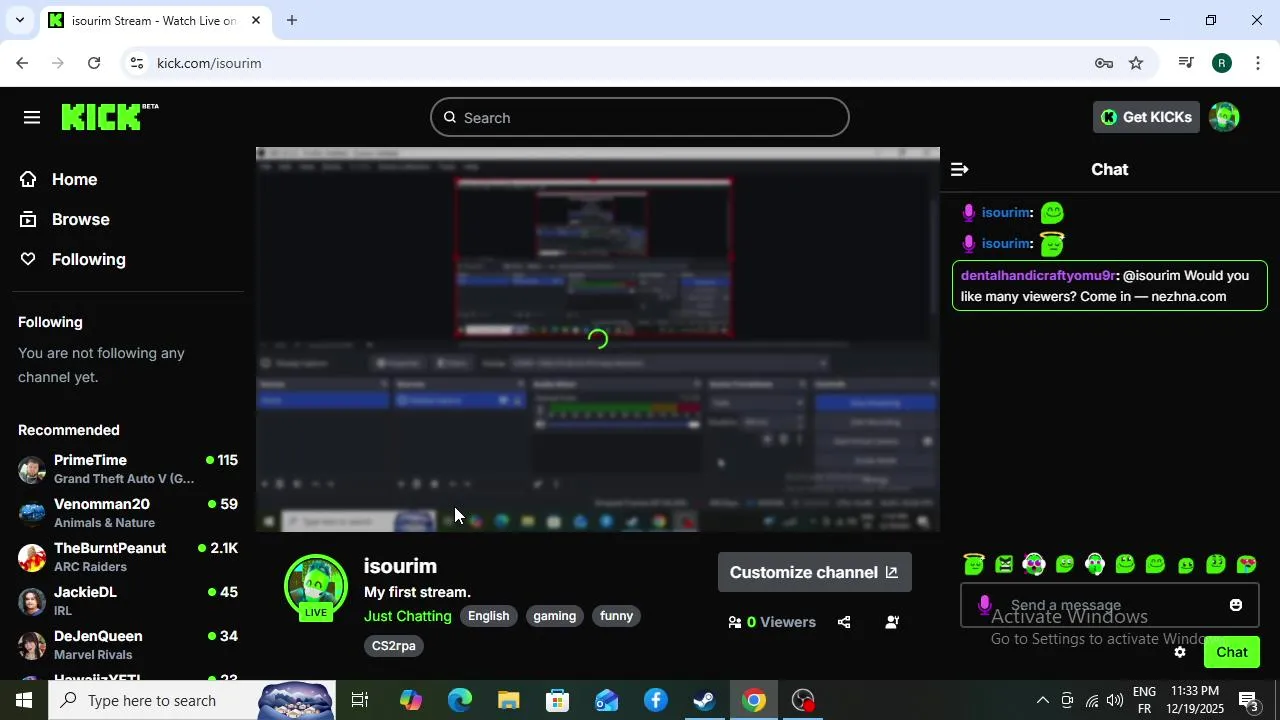
Task: Open a new browser tab
Action: (x=292, y=20)
